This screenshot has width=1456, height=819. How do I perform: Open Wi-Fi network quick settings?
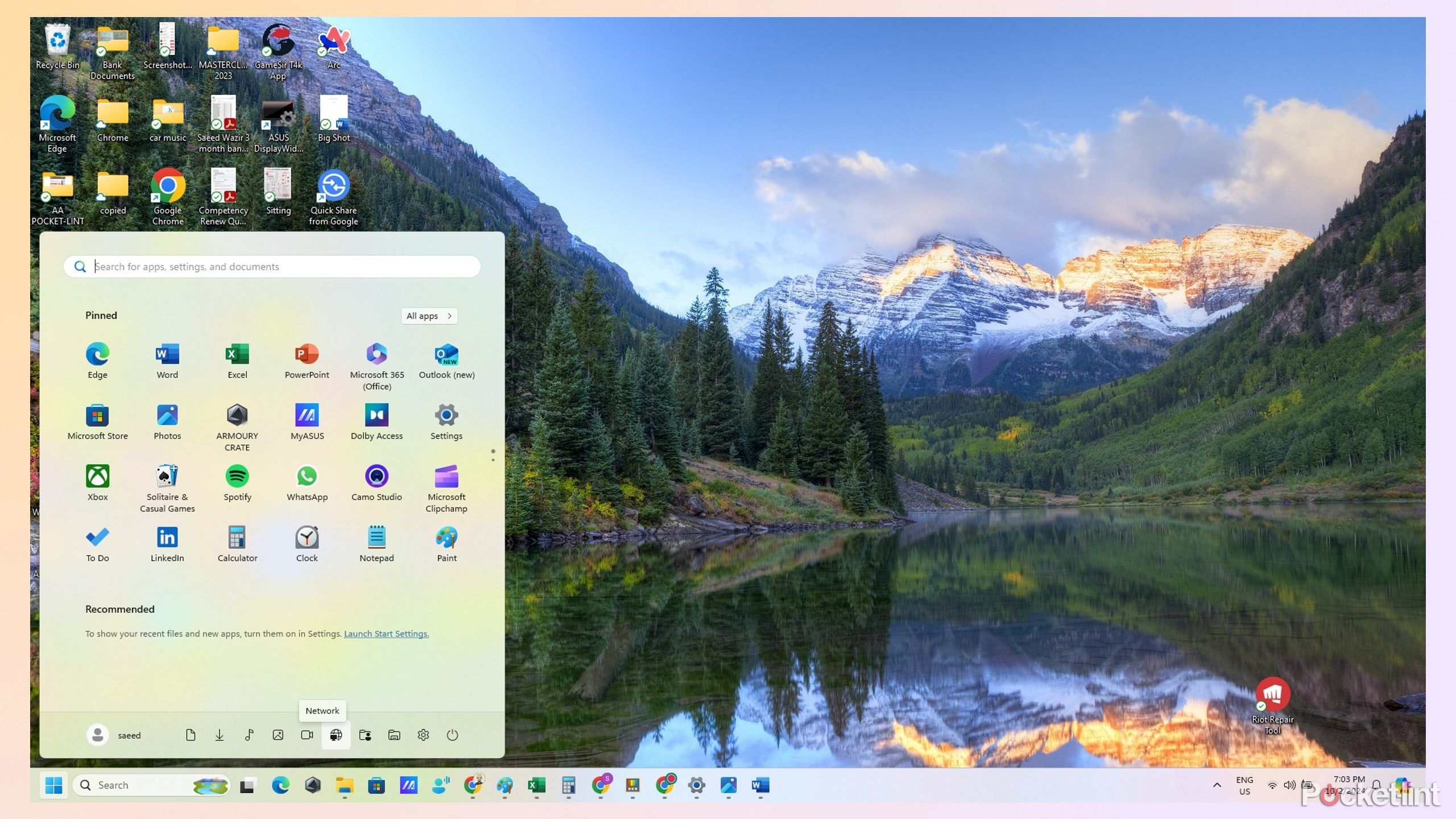(1272, 785)
